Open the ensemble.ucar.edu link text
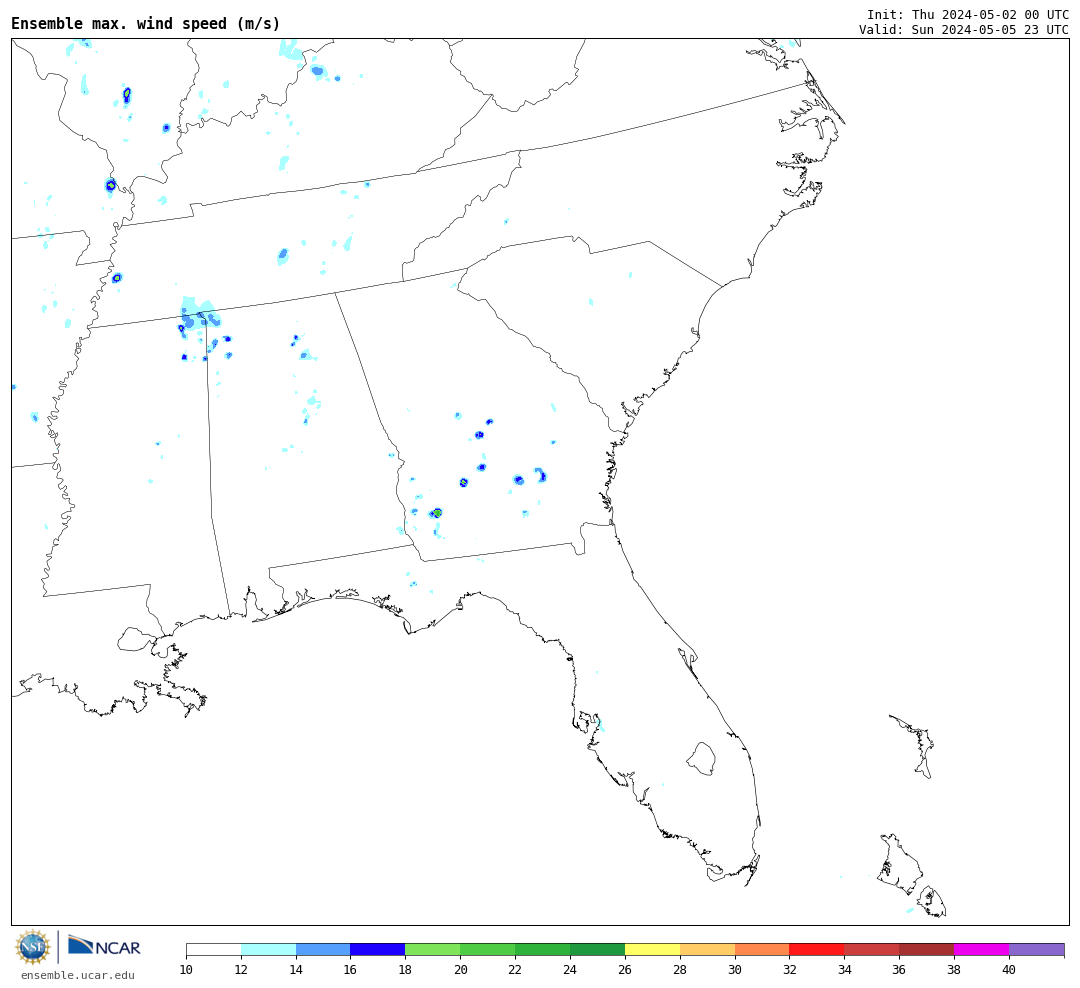The height and width of the screenshot is (988, 1080). pos(78,975)
